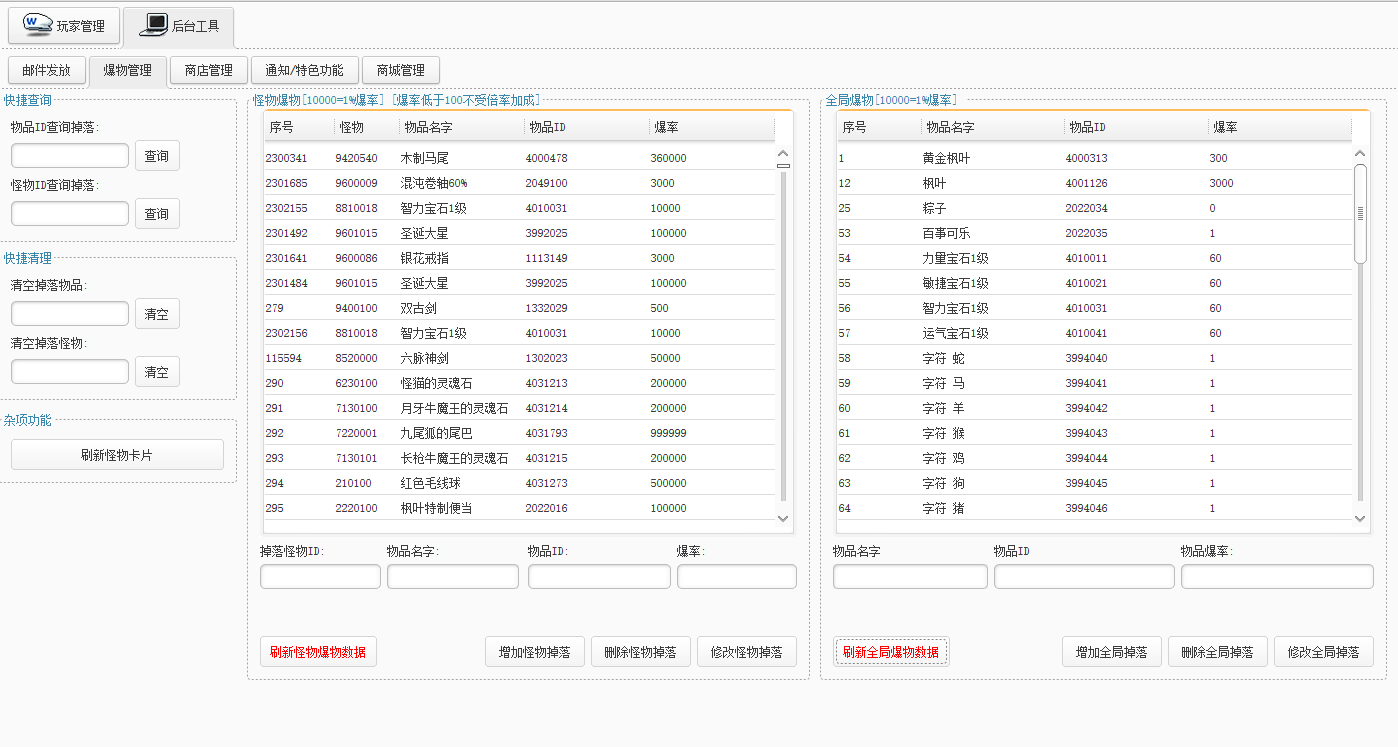The image size is (1398, 747).
Task: Select the 六脉神剑 row
Action: (519, 358)
